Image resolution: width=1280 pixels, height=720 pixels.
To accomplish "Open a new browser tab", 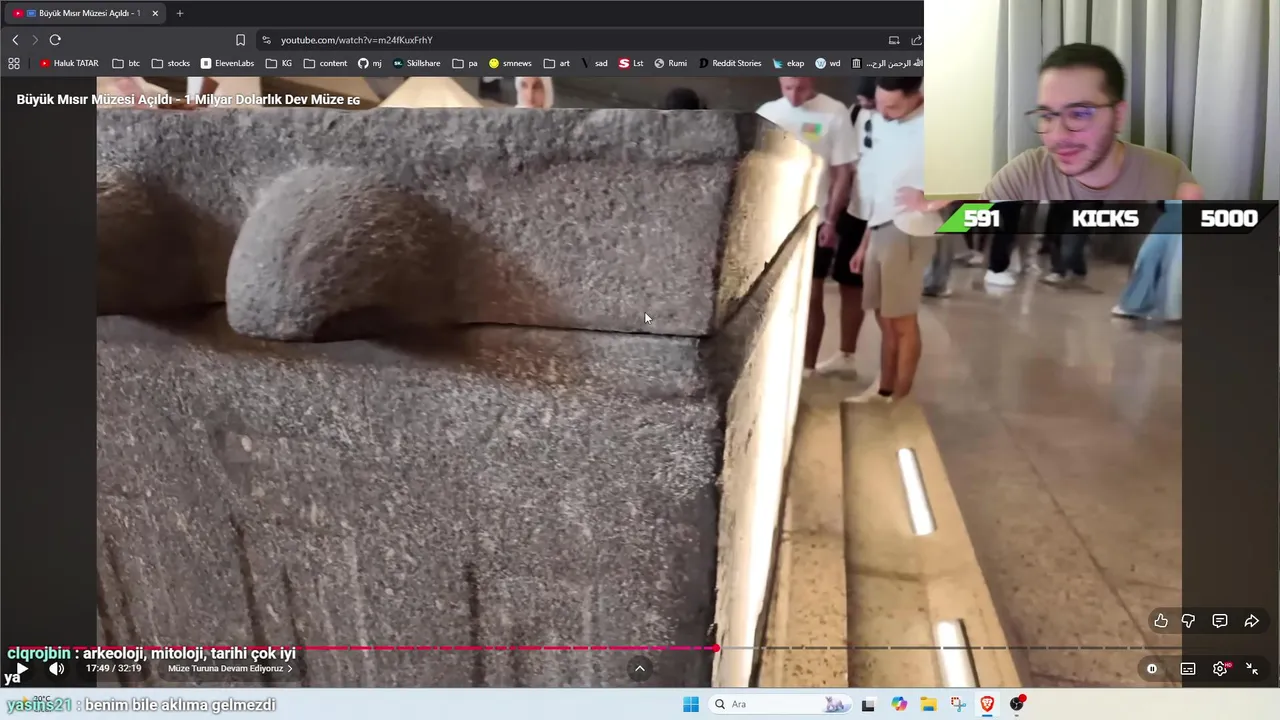I will click(x=180, y=13).
